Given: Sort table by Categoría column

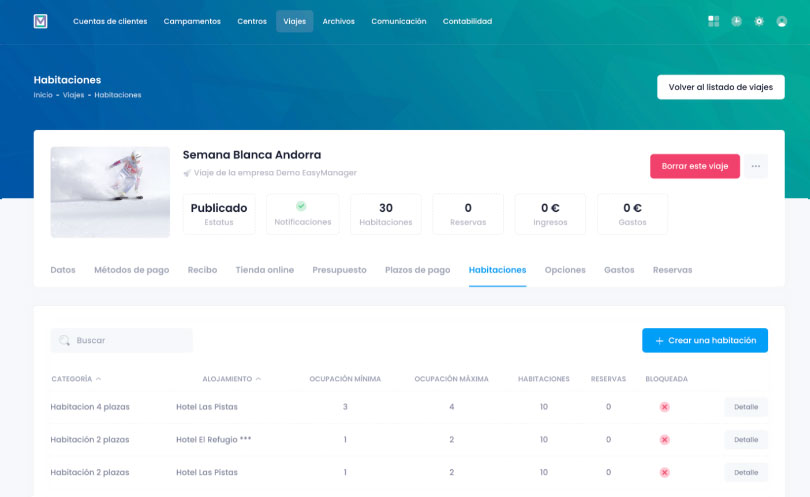Looking at the screenshot, I should 76,379.
